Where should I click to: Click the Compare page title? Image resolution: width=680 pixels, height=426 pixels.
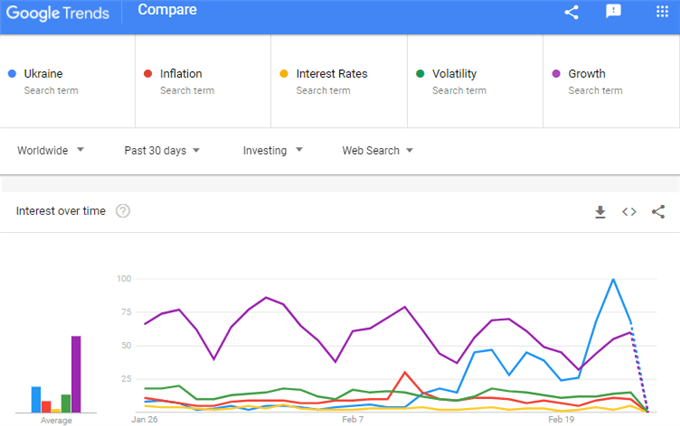[167, 10]
